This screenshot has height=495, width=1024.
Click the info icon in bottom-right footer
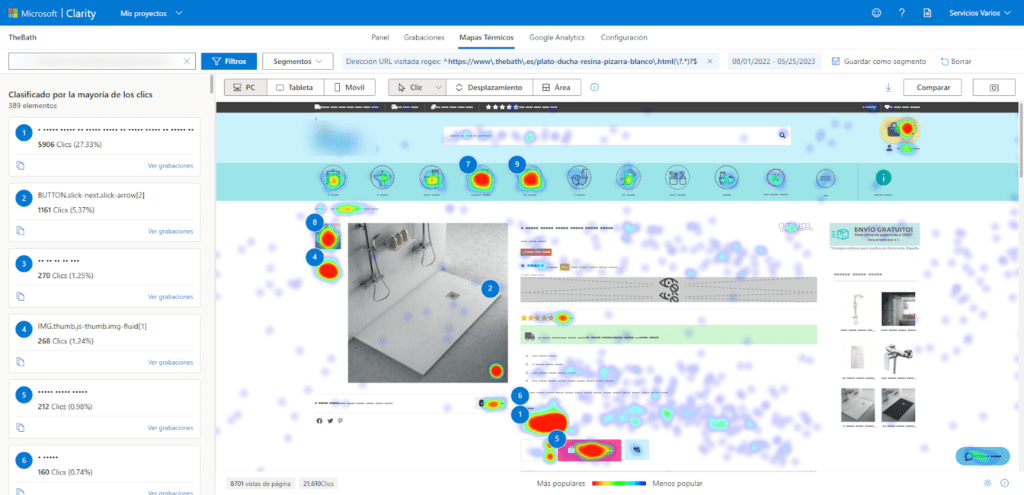pos(1004,483)
